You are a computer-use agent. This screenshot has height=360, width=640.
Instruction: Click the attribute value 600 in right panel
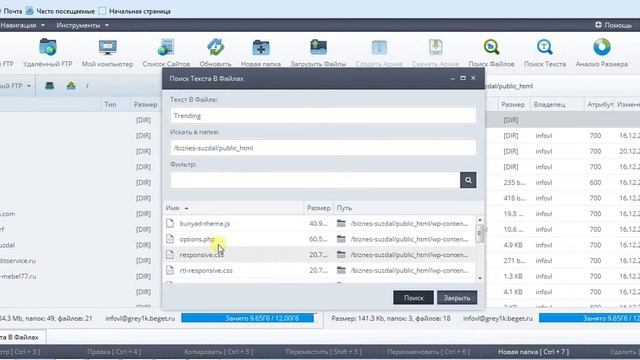coord(595,182)
